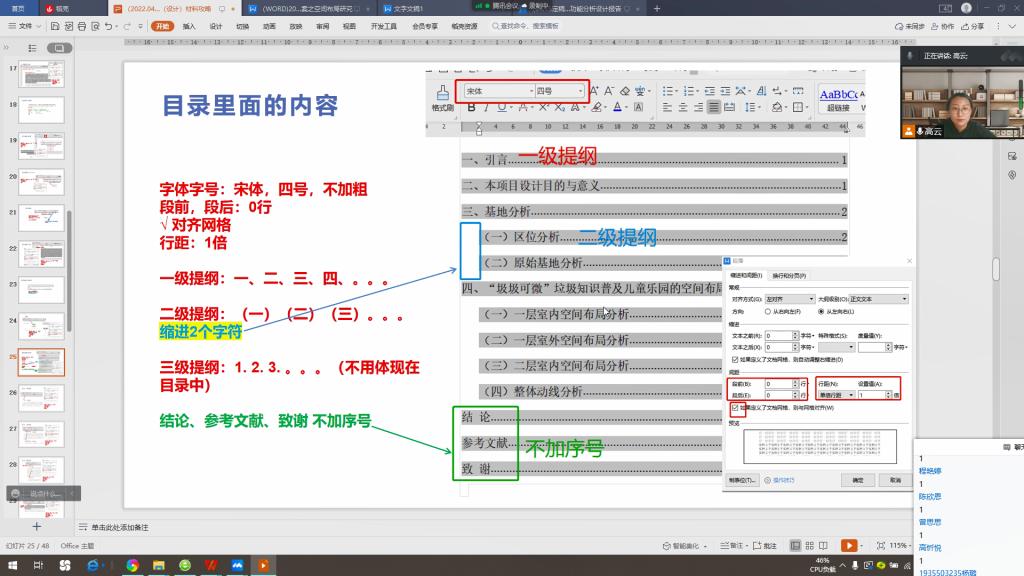The height and width of the screenshot is (576, 1024).
Task: Redo the last action
Action: click(127, 26)
